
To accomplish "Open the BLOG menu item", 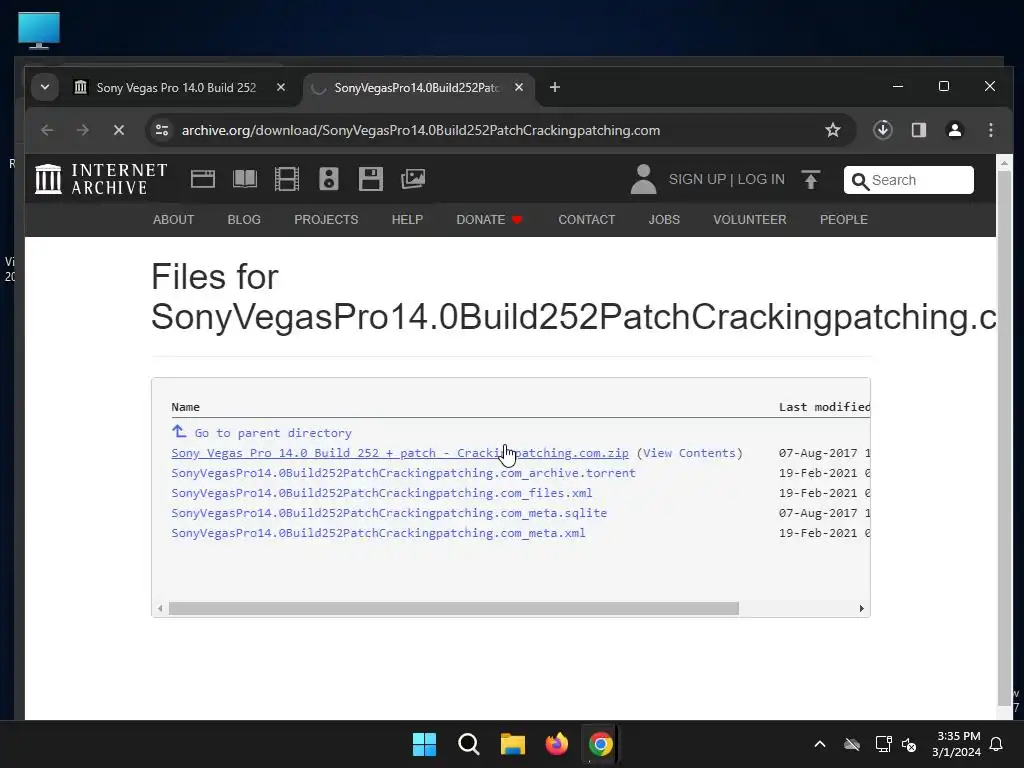I will pyautogui.click(x=244, y=219).
